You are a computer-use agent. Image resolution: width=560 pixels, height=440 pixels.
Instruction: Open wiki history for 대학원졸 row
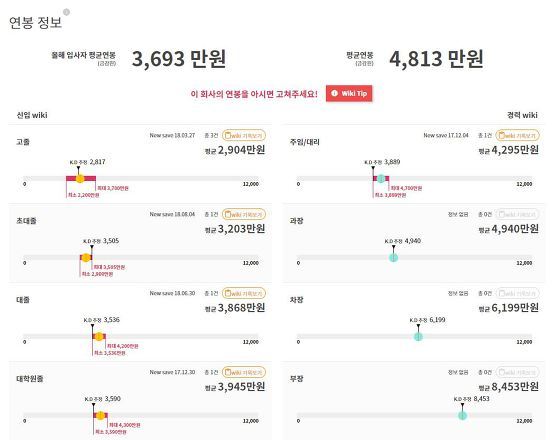244,372
